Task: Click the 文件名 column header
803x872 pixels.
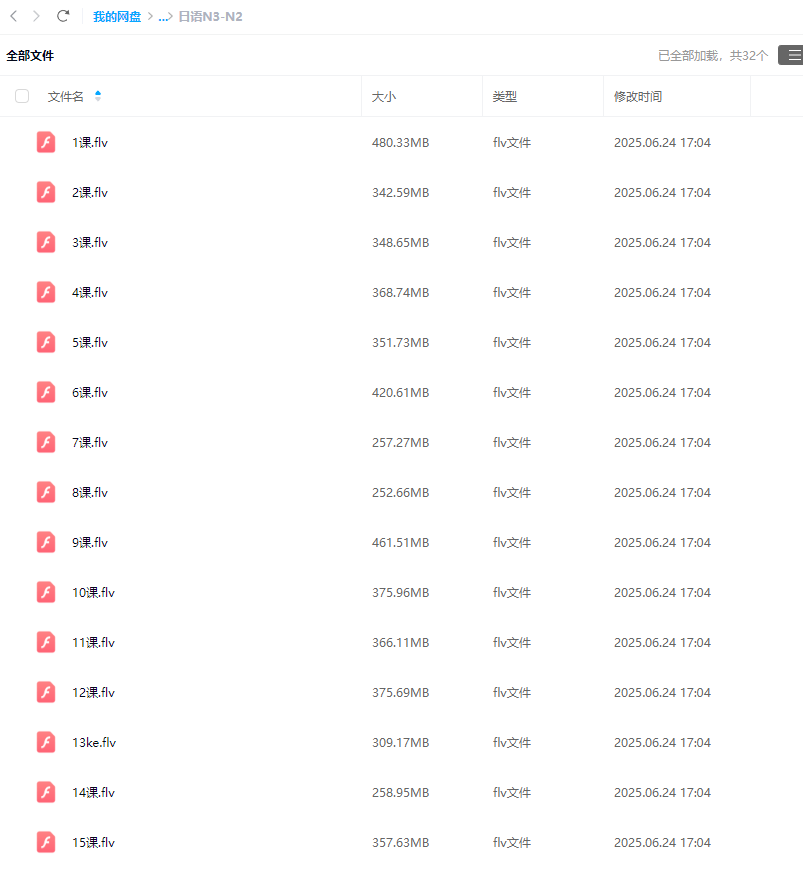Action: tap(66, 97)
